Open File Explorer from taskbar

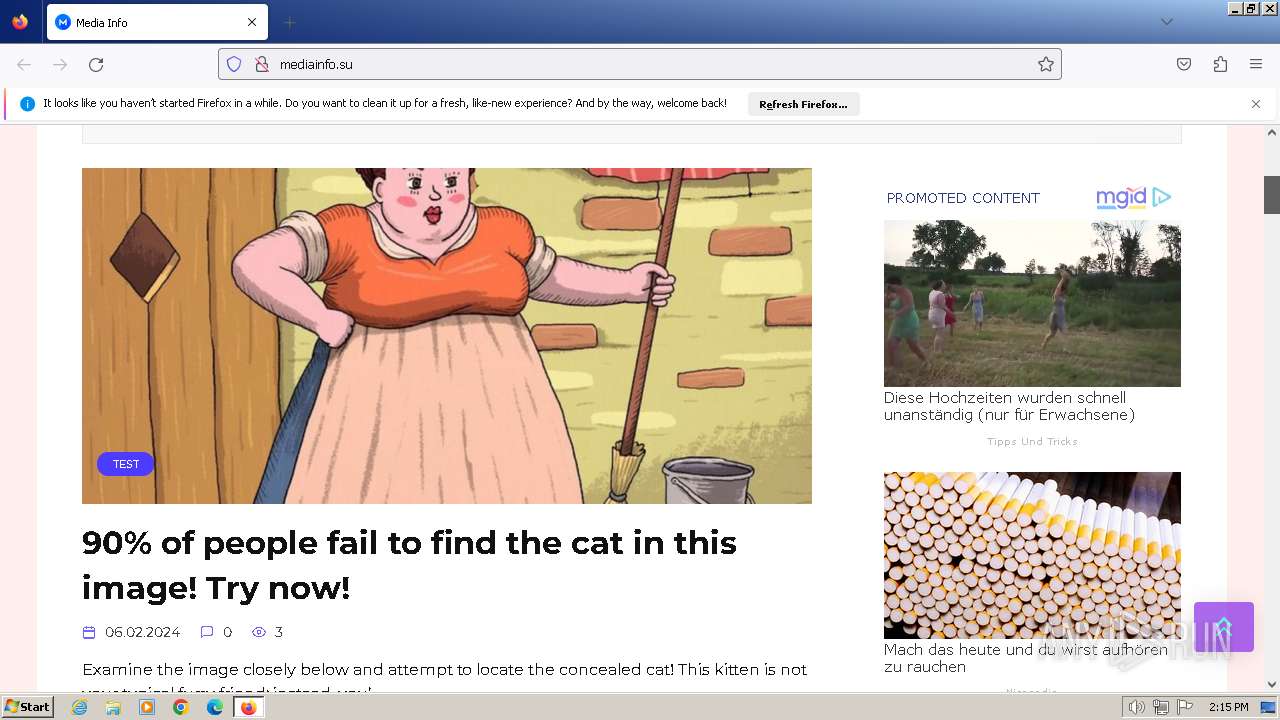pos(113,707)
